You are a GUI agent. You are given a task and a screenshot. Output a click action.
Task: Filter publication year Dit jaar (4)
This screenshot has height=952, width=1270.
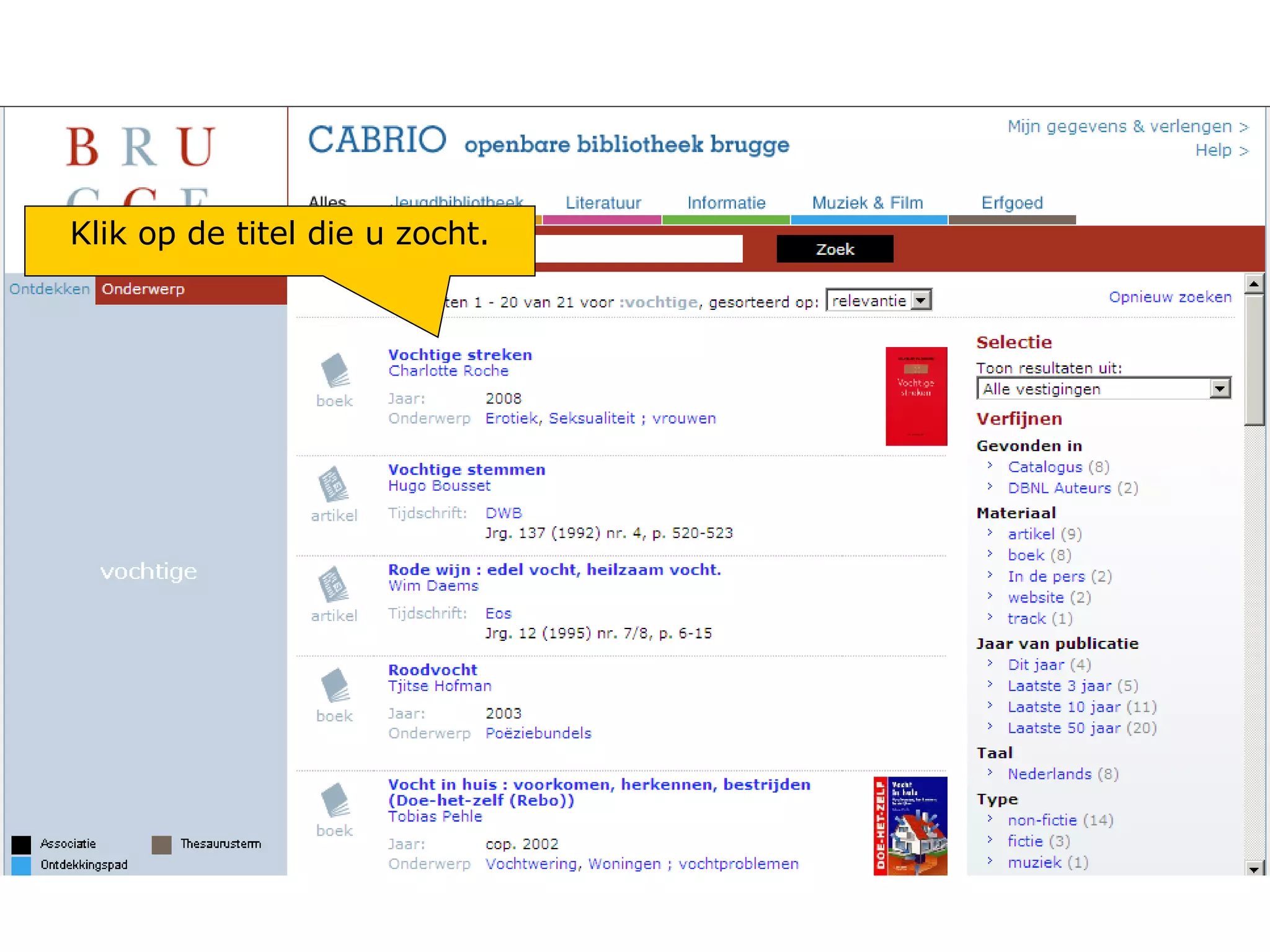coord(1049,664)
